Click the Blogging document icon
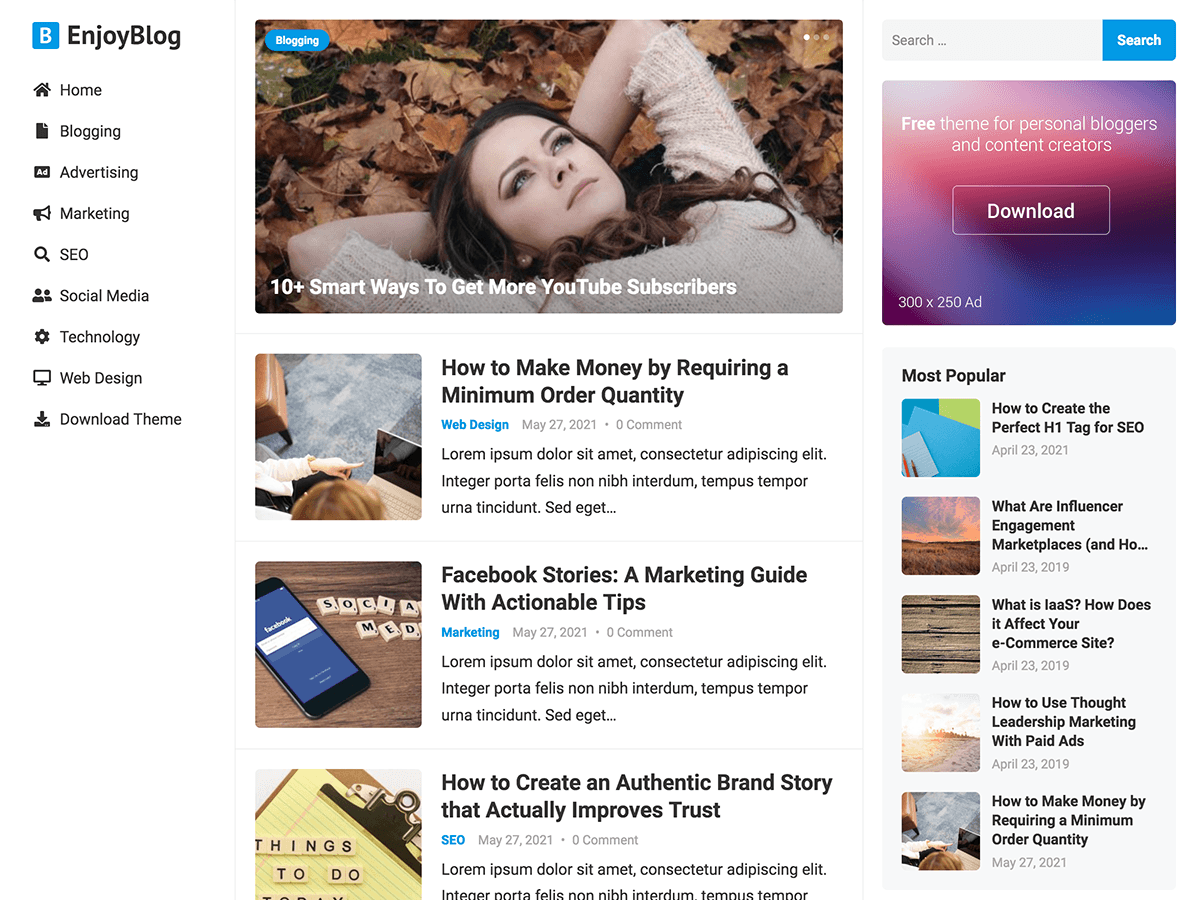Image resolution: width=1200 pixels, height=900 pixels. [x=41, y=130]
